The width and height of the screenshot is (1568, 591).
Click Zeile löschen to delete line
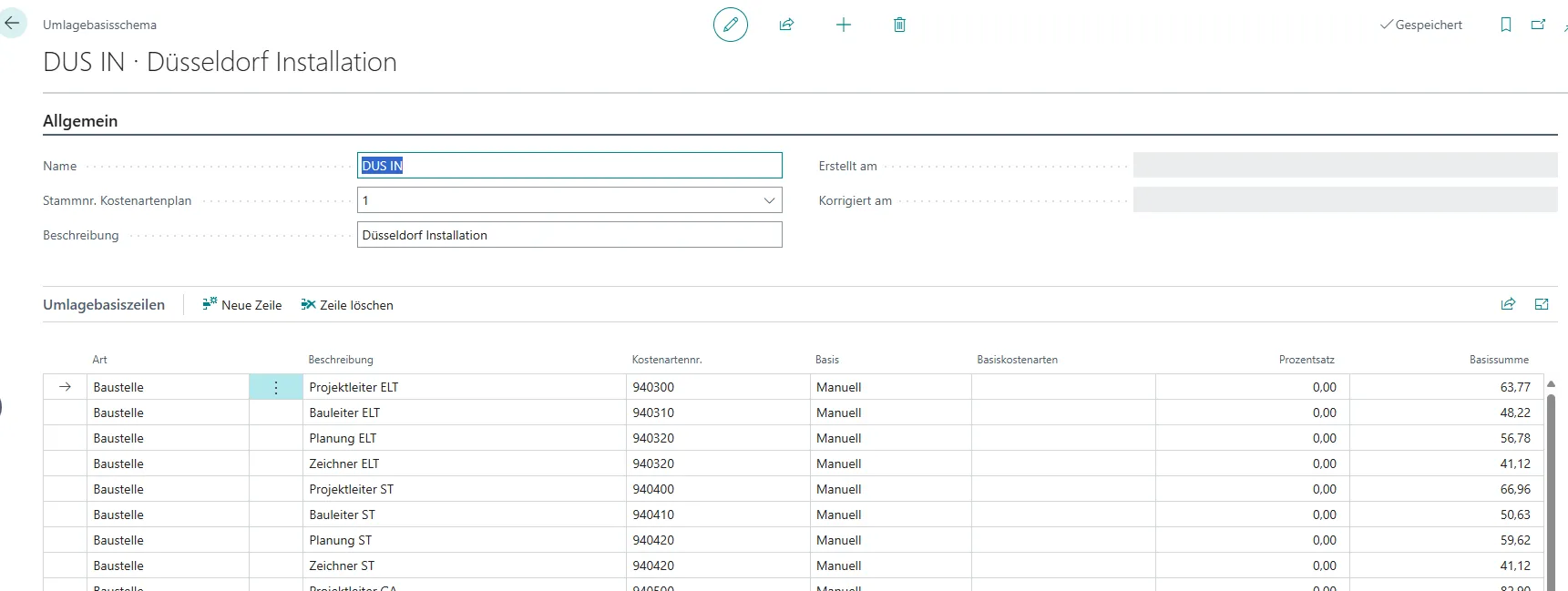347,305
